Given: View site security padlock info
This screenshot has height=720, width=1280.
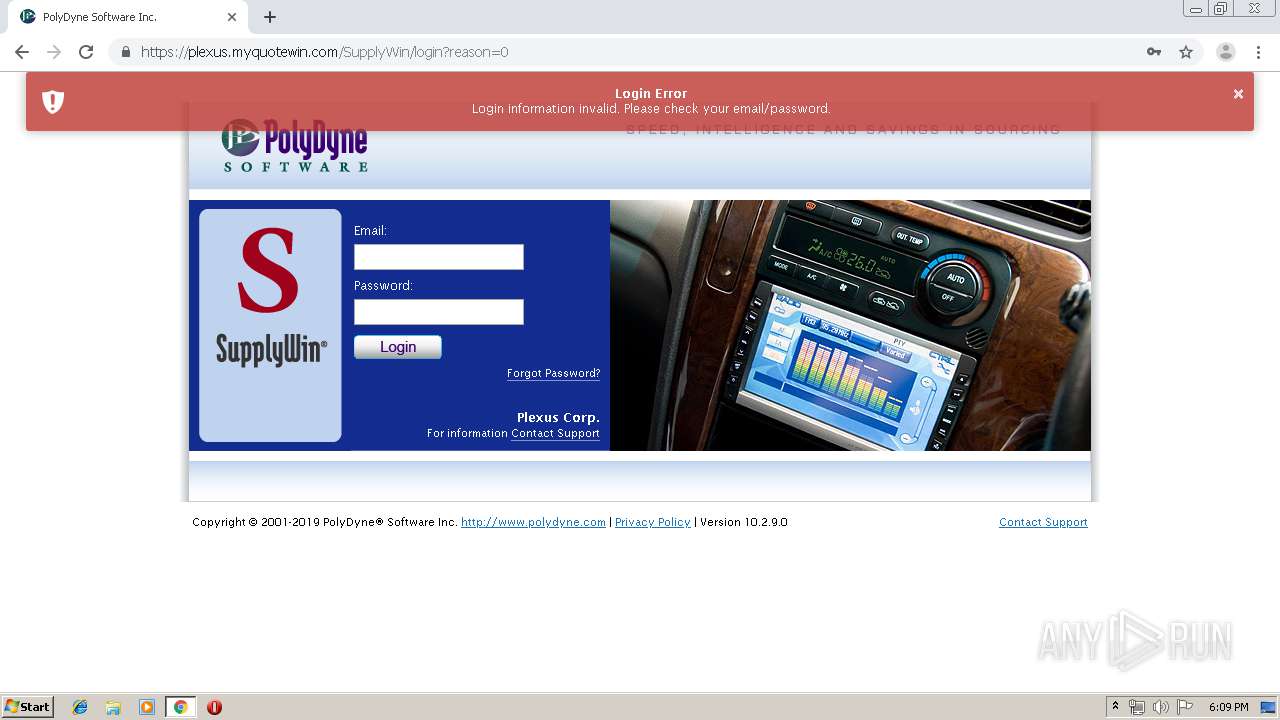Looking at the screenshot, I should coord(125,52).
